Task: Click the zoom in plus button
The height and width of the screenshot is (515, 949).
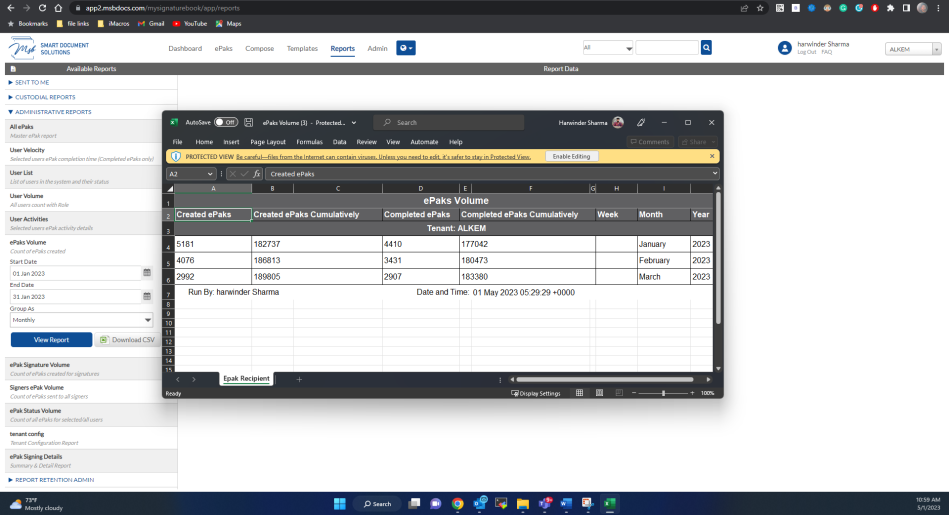Action: point(692,393)
